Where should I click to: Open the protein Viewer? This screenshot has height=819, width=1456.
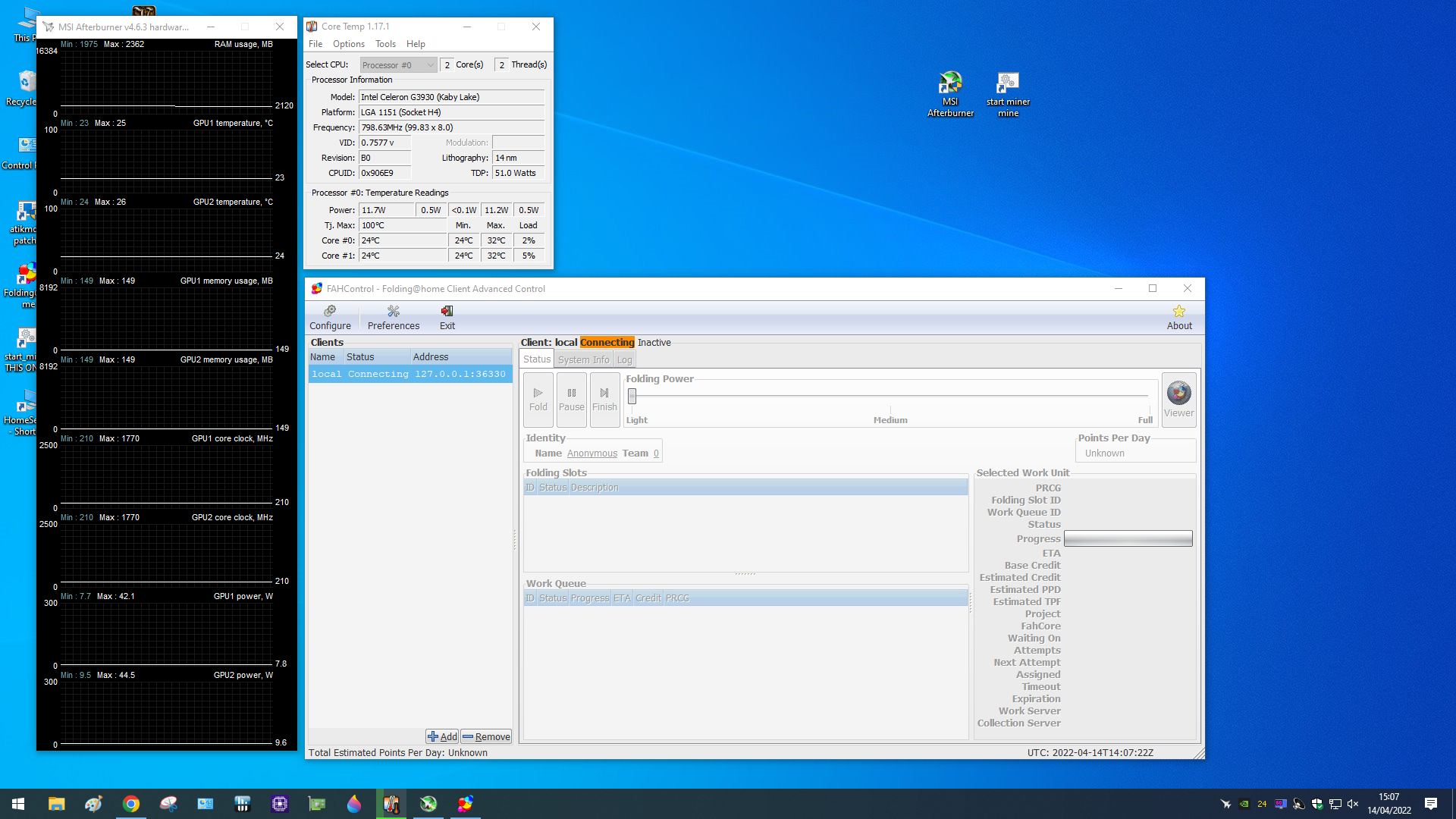point(1178,400)
